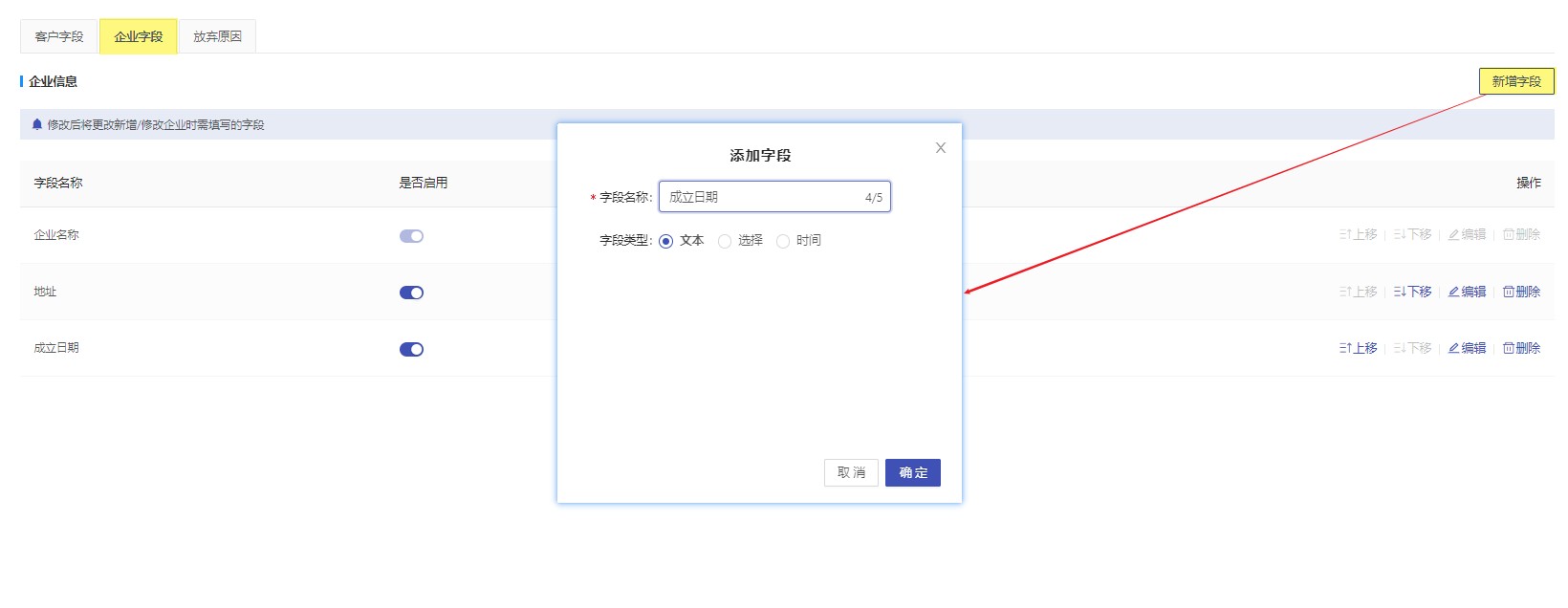This screenshot has width=1568, height=608.
Task: Select the 文本 field type radio
Action: [666, 241]
